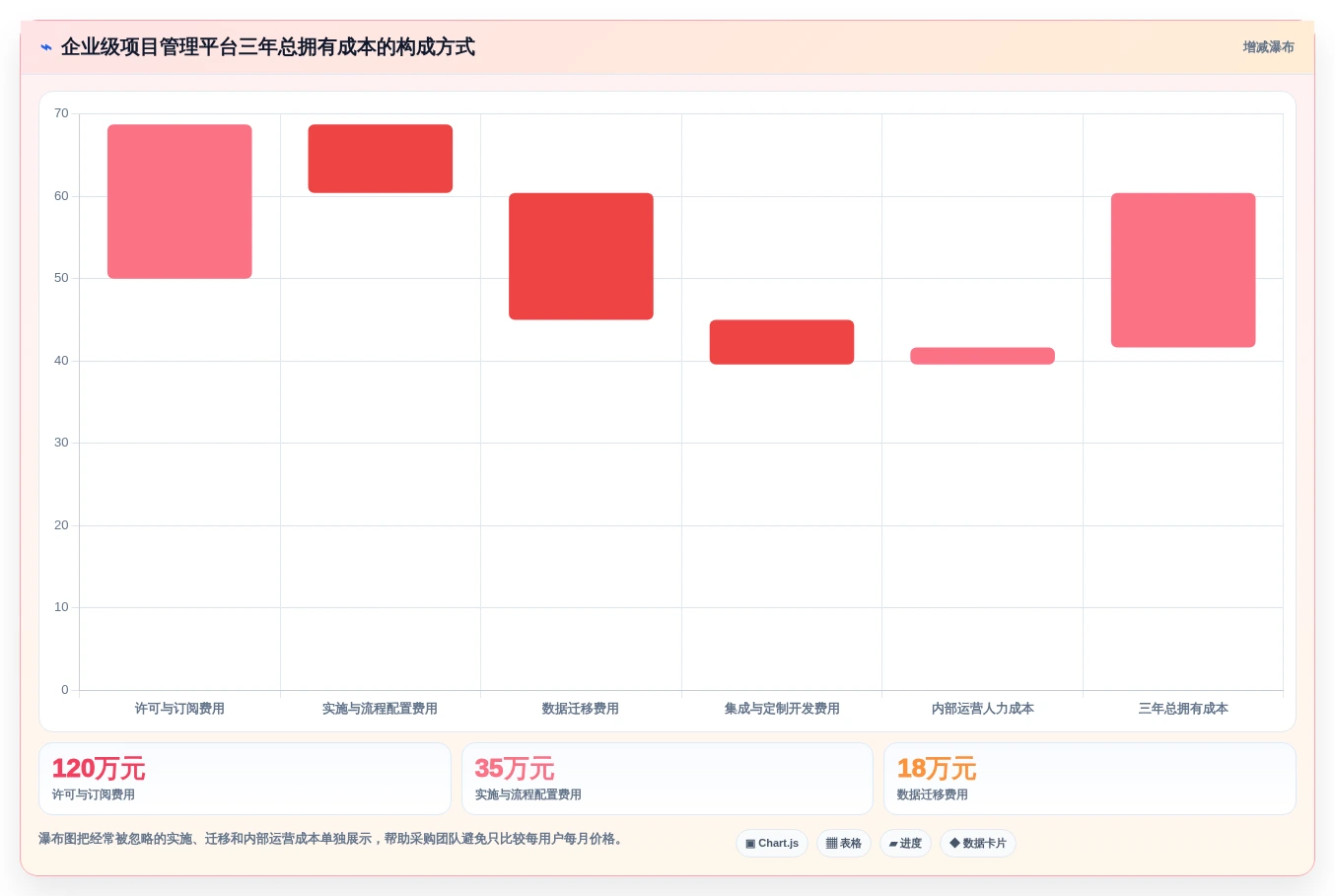Click the y-axis value 40
This screenshot has width=1335, height=896.
(61, 361)
